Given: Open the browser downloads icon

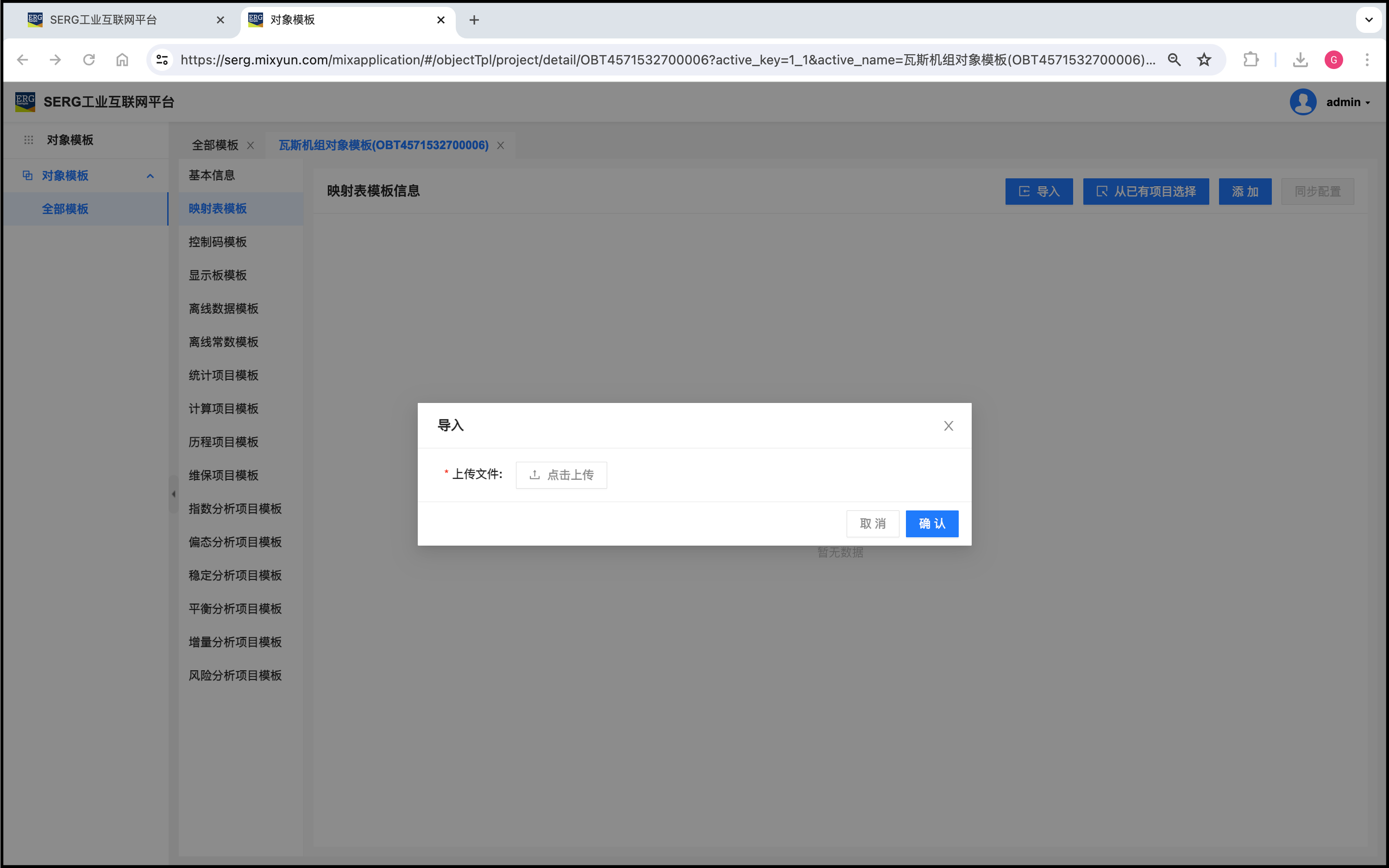Looking at the screenshot, I should [x=1300, y=60].
